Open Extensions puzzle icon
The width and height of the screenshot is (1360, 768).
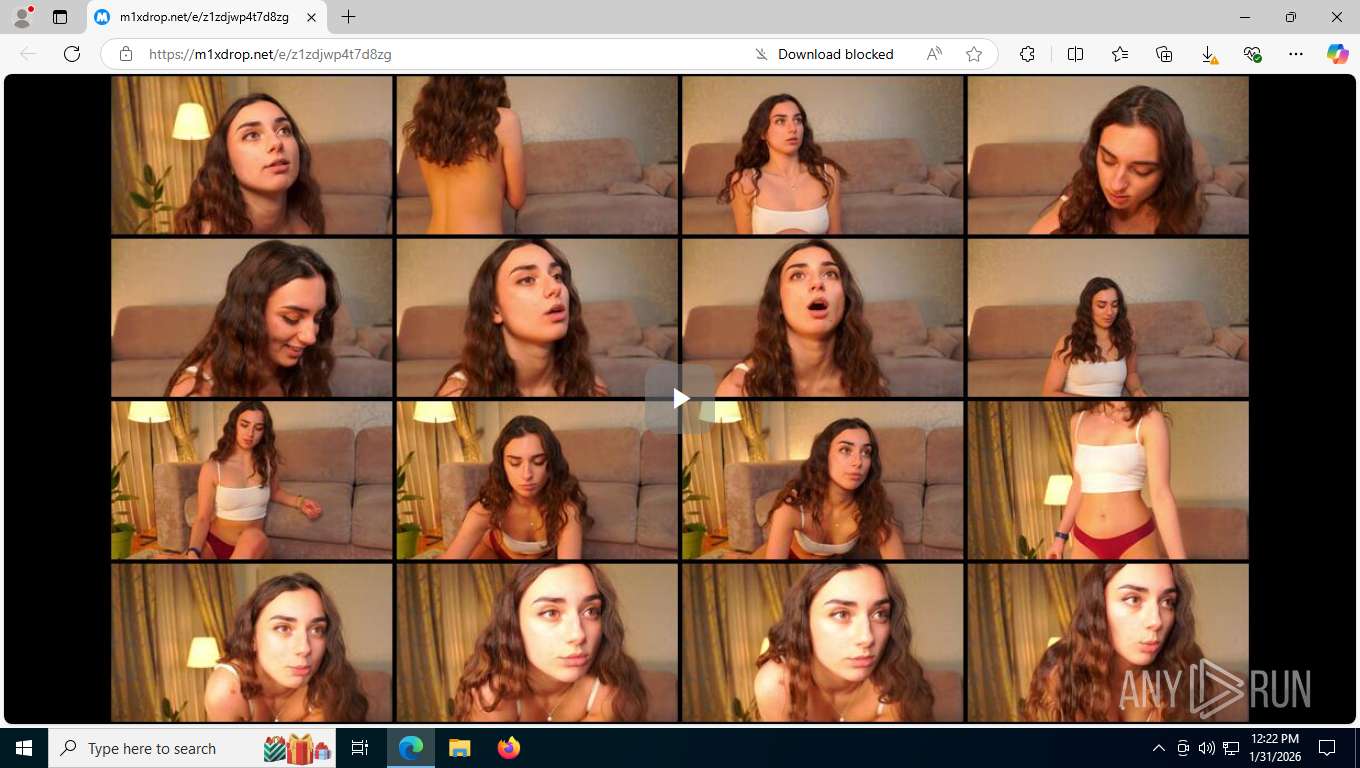pyautogui.click(x=1027, y=54)
